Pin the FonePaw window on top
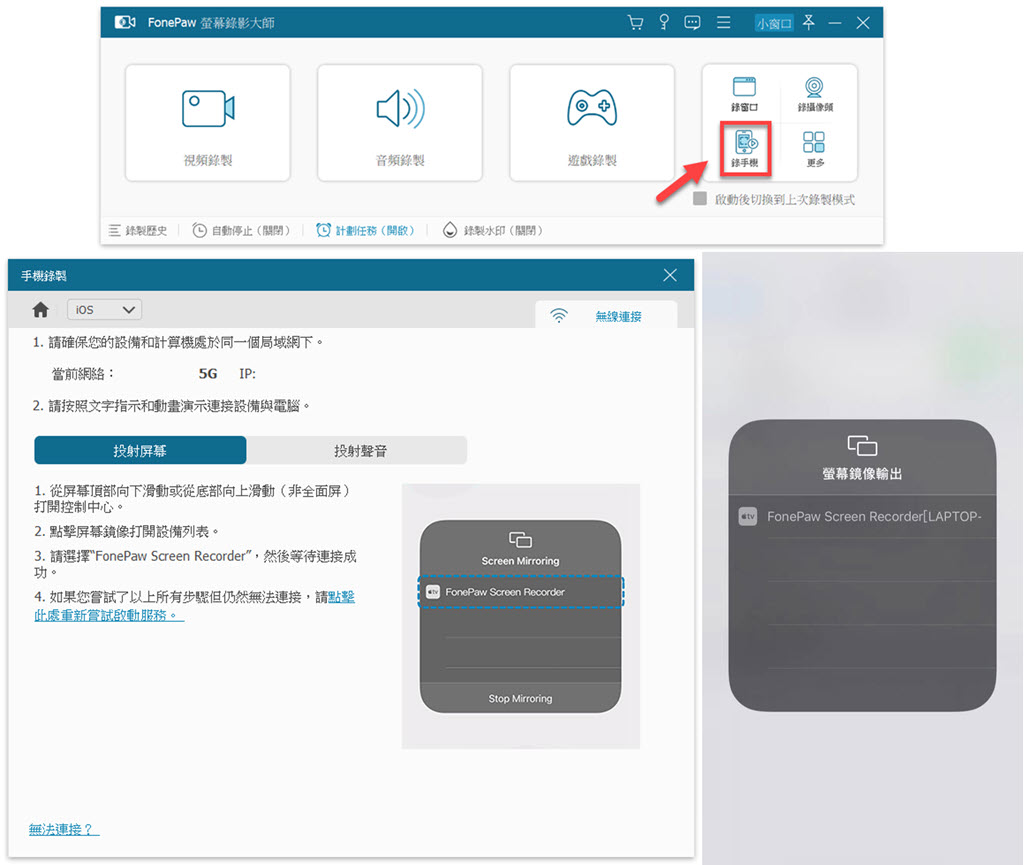 (808, 23)
